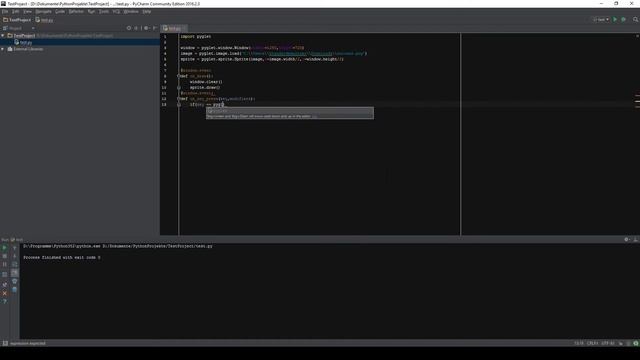
Task: Click the pin tab icon in Run panel
Action: click(x=4, y=284)
